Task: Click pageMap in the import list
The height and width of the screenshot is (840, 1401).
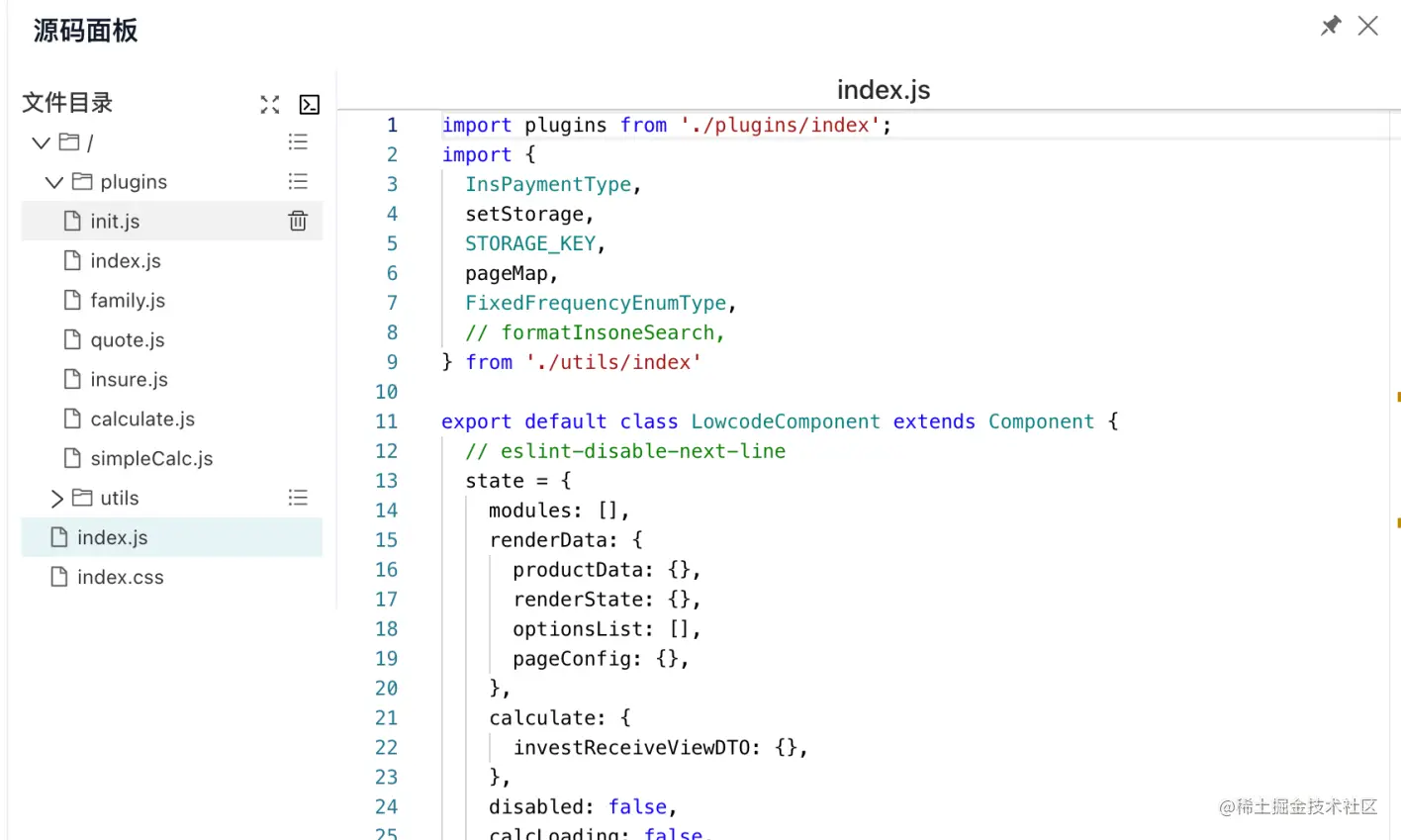Action: click(507, 274)
